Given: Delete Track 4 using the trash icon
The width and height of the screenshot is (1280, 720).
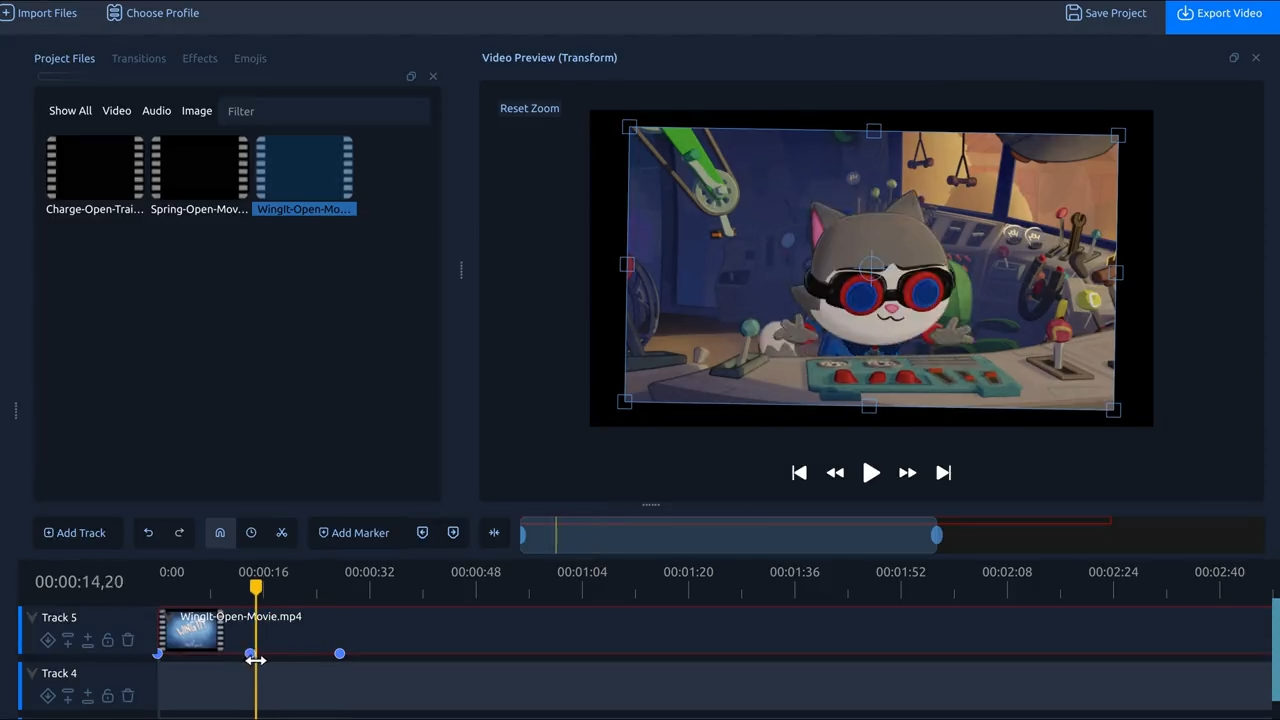Looking at the screenshot, I should (x=127, y=696).
